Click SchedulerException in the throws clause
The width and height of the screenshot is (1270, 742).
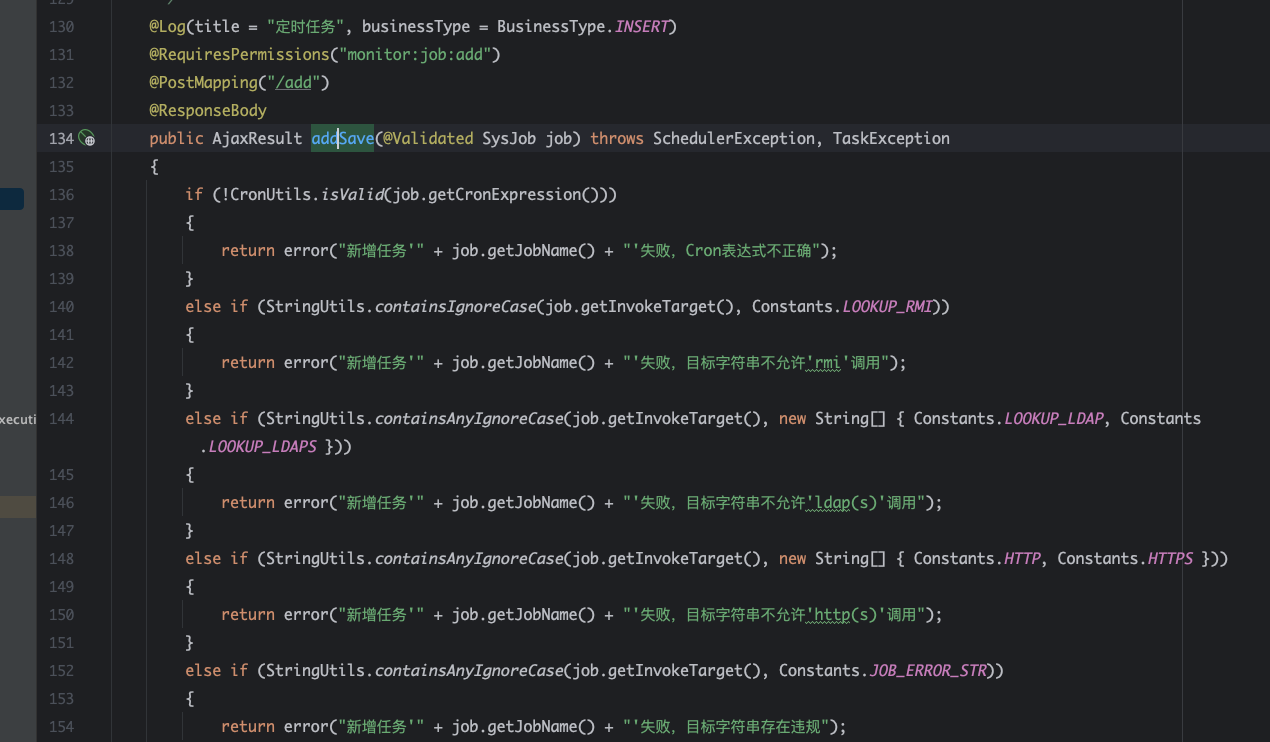[x=733, y=138]
